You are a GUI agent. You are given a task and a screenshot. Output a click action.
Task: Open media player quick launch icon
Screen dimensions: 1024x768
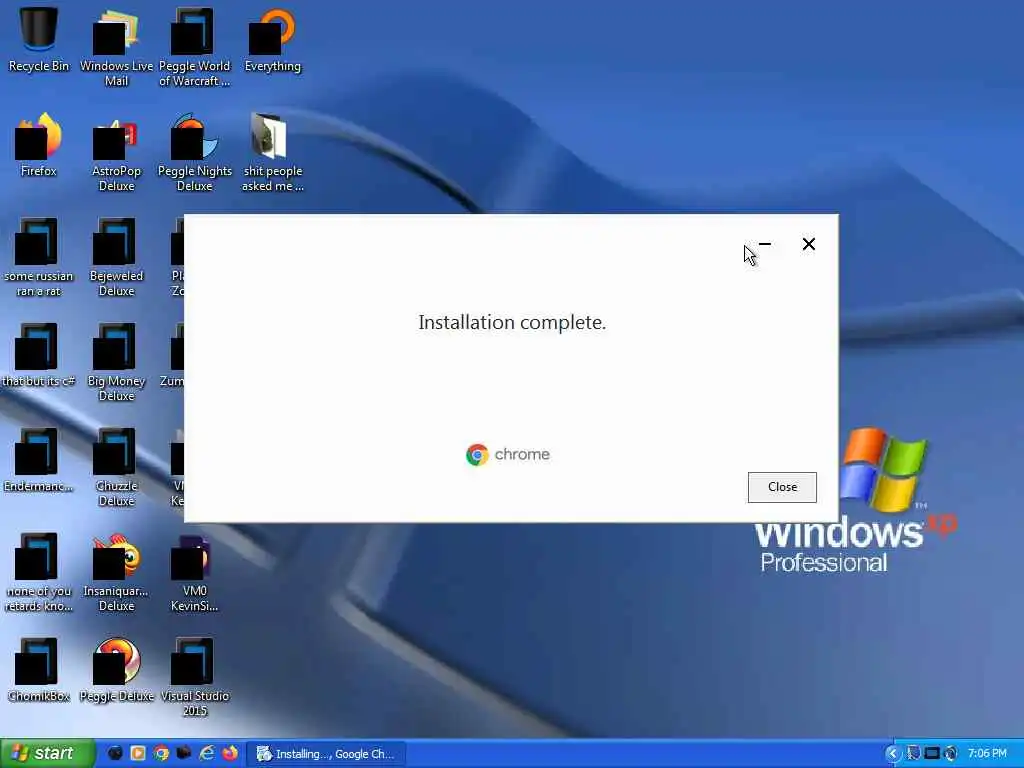click(x=138, y=754)
